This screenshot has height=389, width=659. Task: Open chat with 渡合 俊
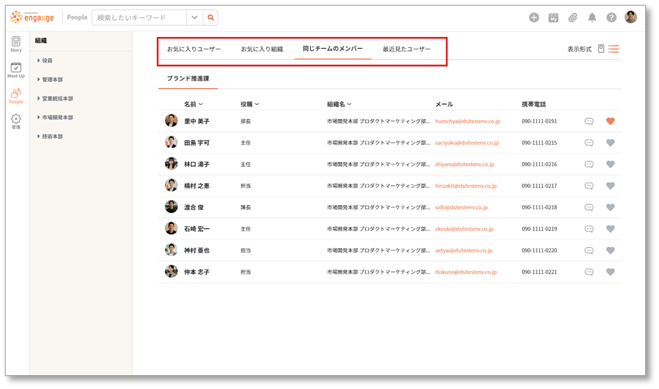(x=589, y=208)
